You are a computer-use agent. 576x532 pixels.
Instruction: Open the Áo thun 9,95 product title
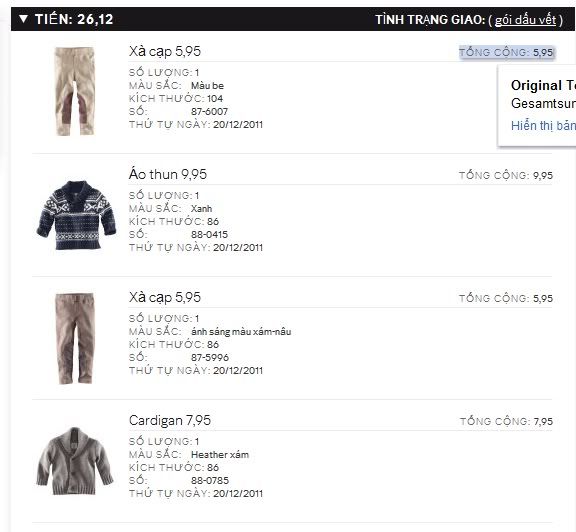point(168,174)
